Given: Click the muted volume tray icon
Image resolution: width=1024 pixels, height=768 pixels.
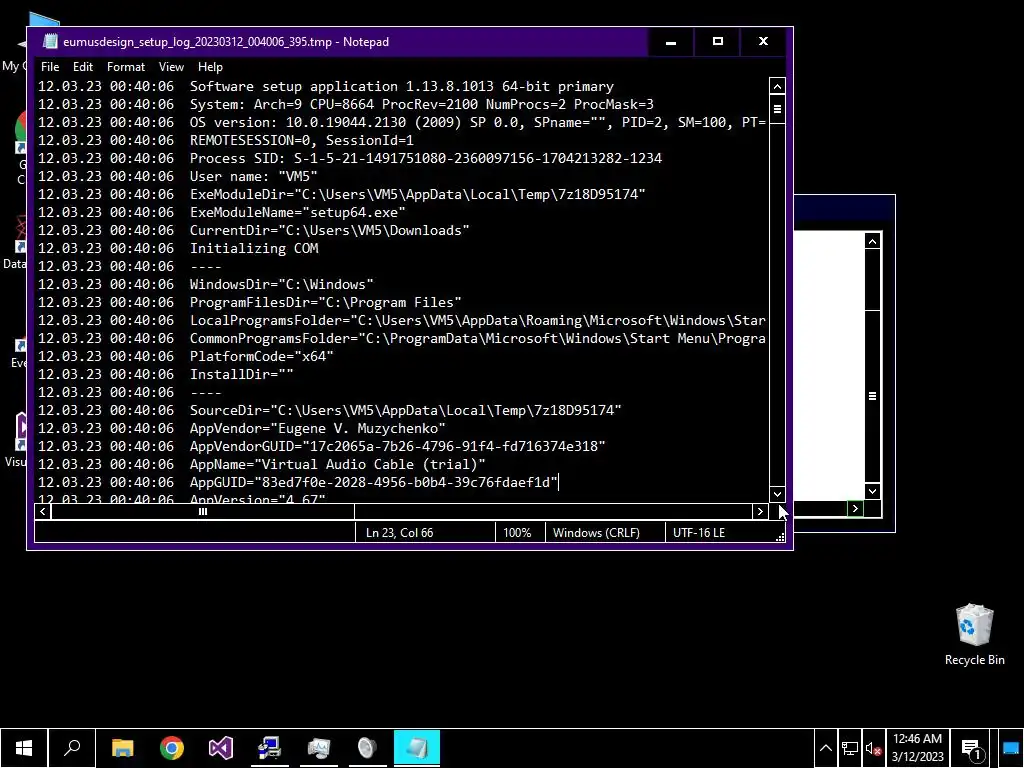Looking at the screenshot, I should coord(874,748).
